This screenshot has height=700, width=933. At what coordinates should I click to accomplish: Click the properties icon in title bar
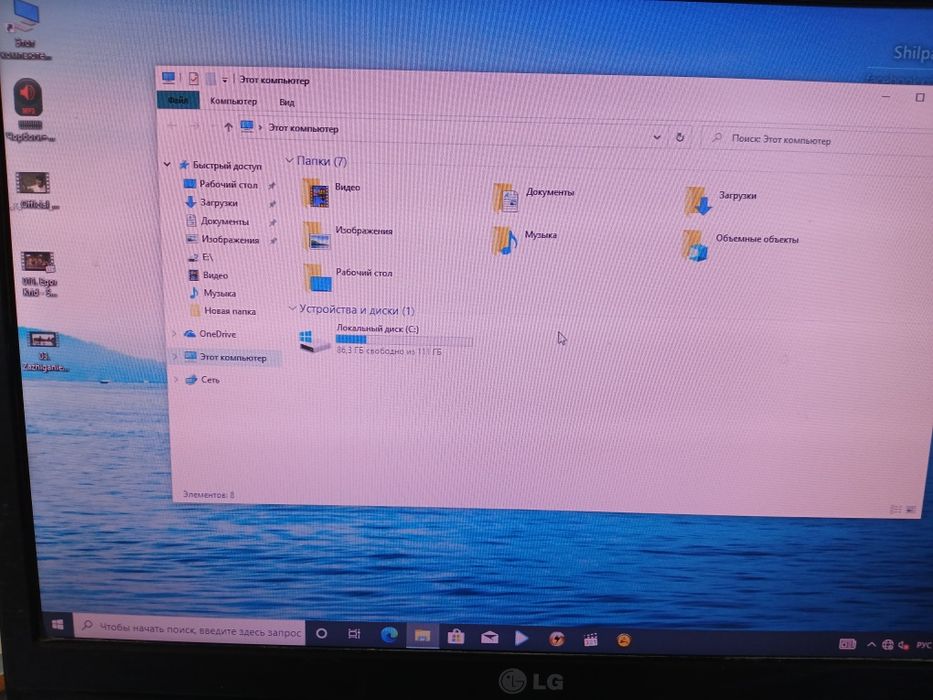[193, 78]
